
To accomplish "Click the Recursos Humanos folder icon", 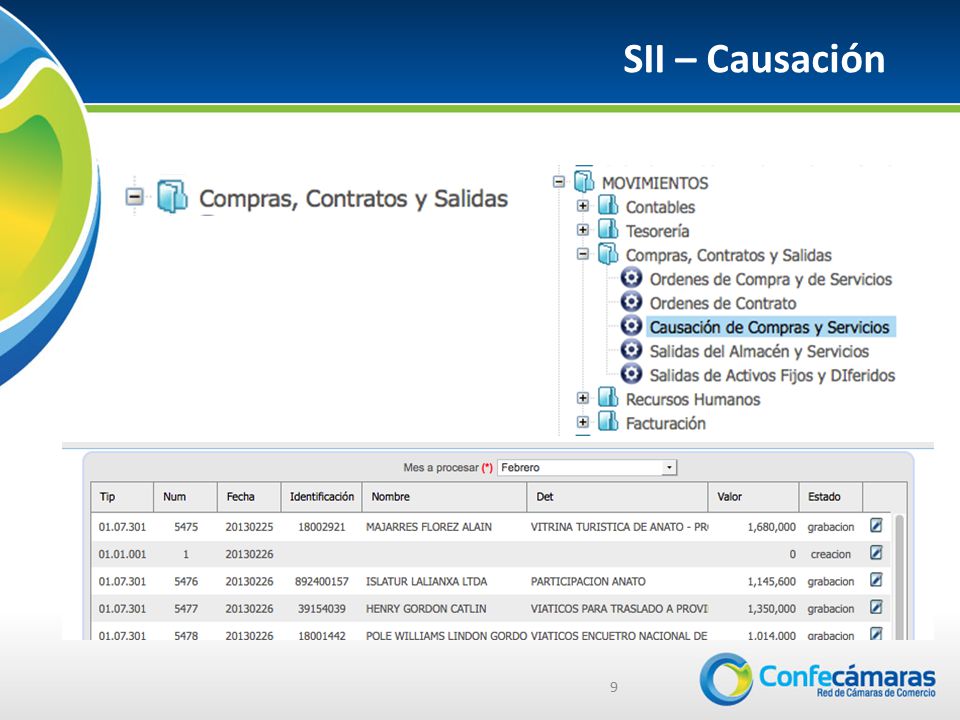I will tap(608, 397).
